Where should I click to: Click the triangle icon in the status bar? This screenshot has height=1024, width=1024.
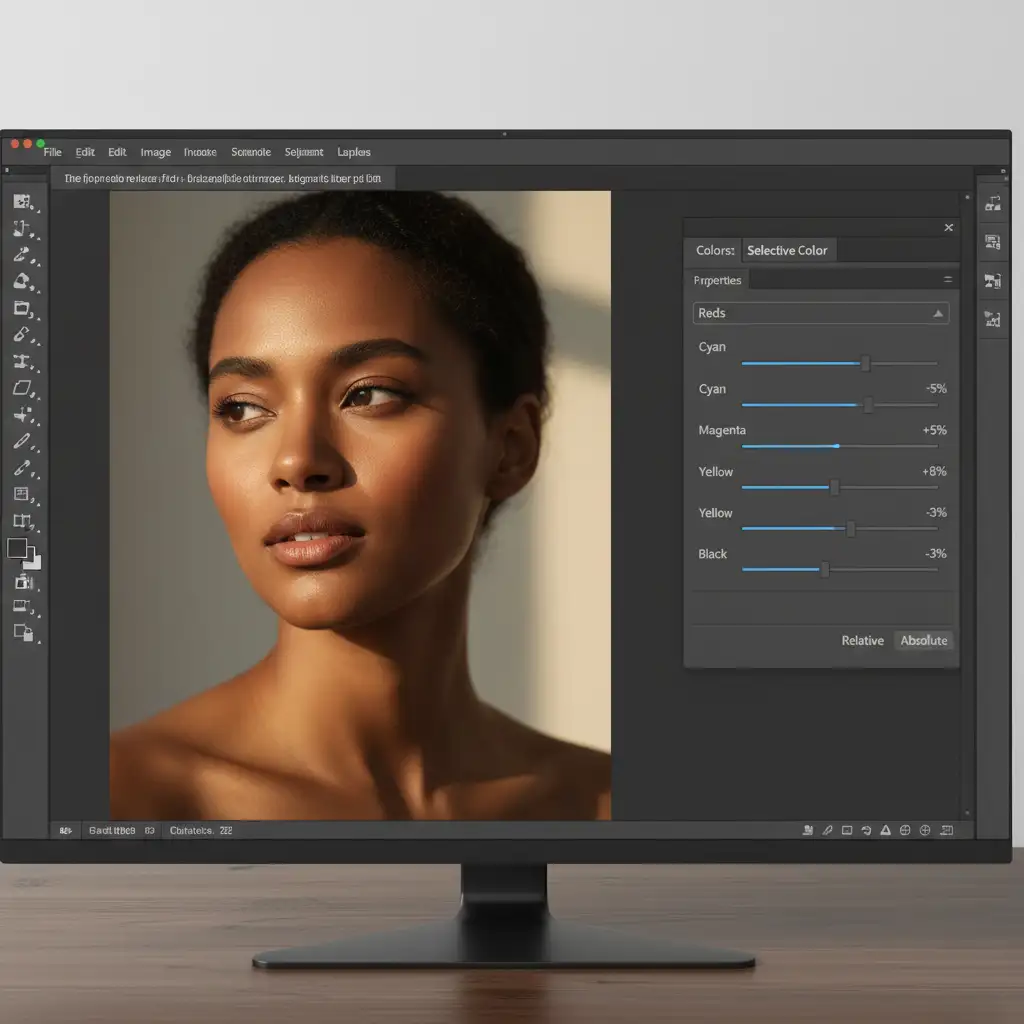[x=885, y=830]
